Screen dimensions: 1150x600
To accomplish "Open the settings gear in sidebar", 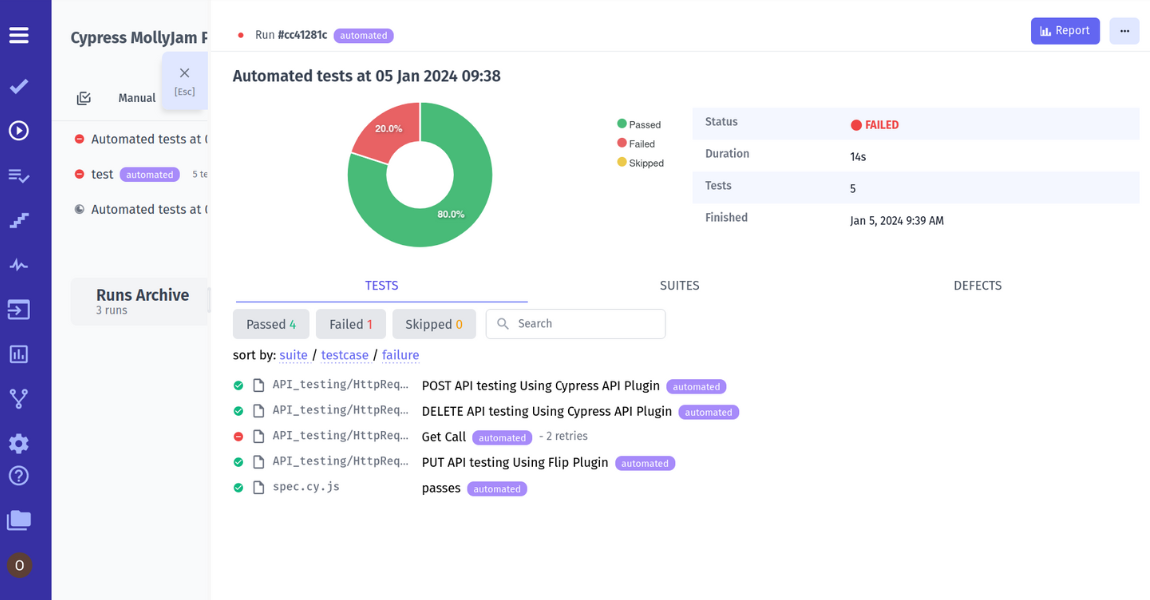I will [18, 443].
